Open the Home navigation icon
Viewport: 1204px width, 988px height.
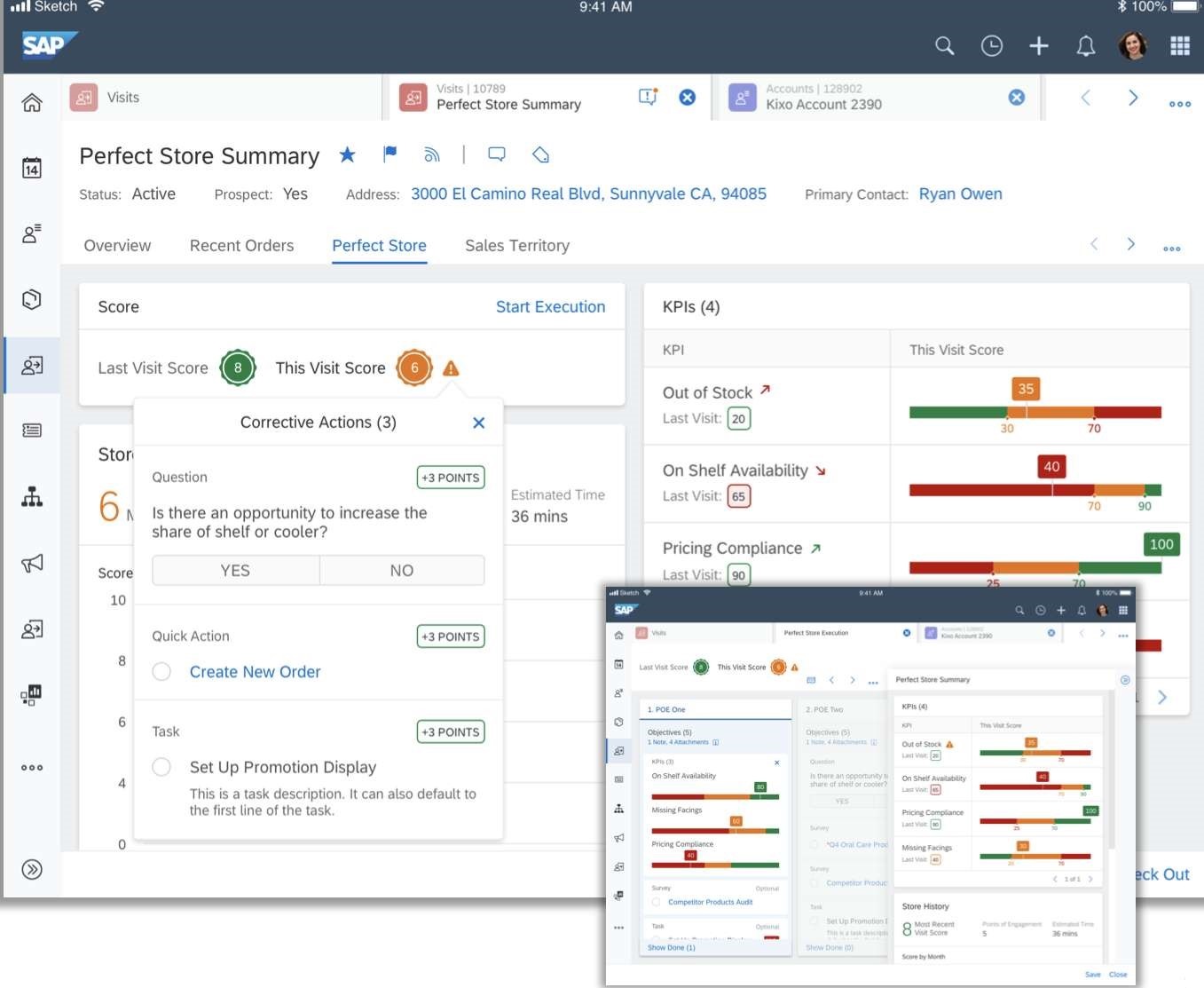pos(31,102)
